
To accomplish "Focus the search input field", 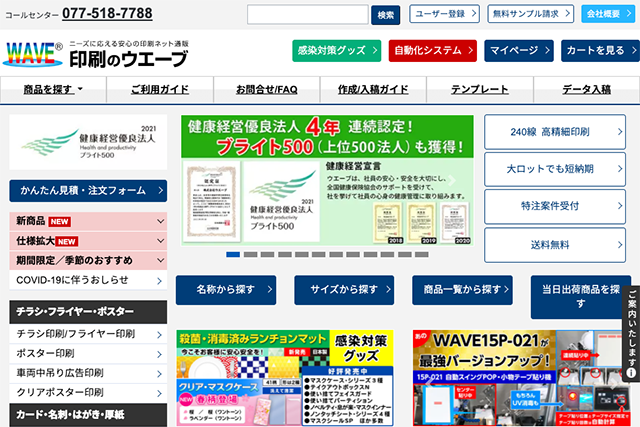I will pyautogui.click(x=308, y=15).
